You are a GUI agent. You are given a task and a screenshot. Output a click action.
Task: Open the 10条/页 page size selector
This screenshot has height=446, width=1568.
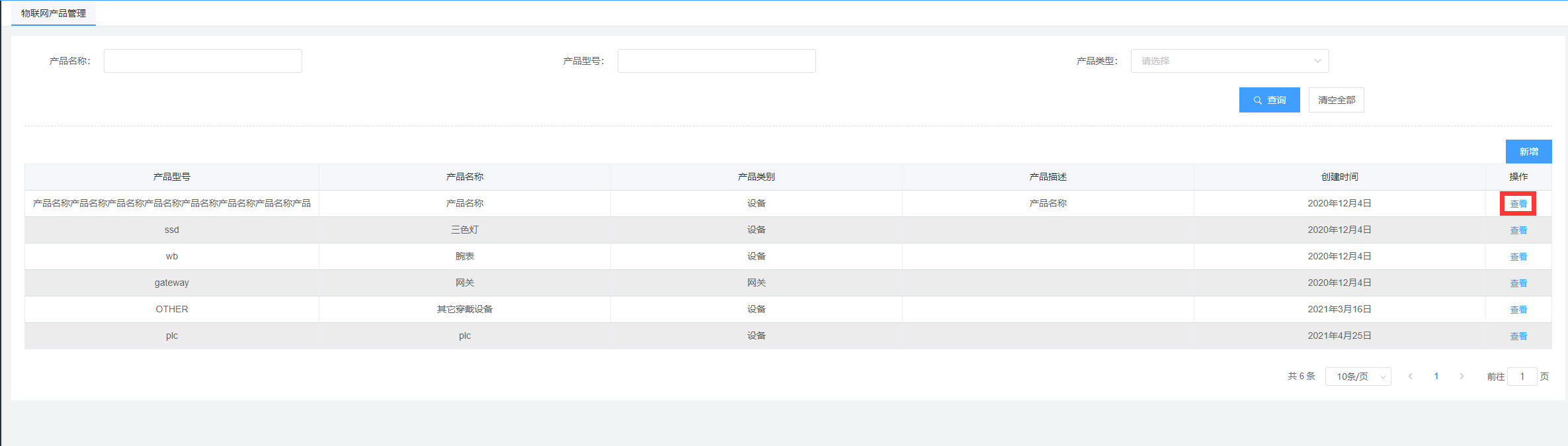coord(1358,377)
